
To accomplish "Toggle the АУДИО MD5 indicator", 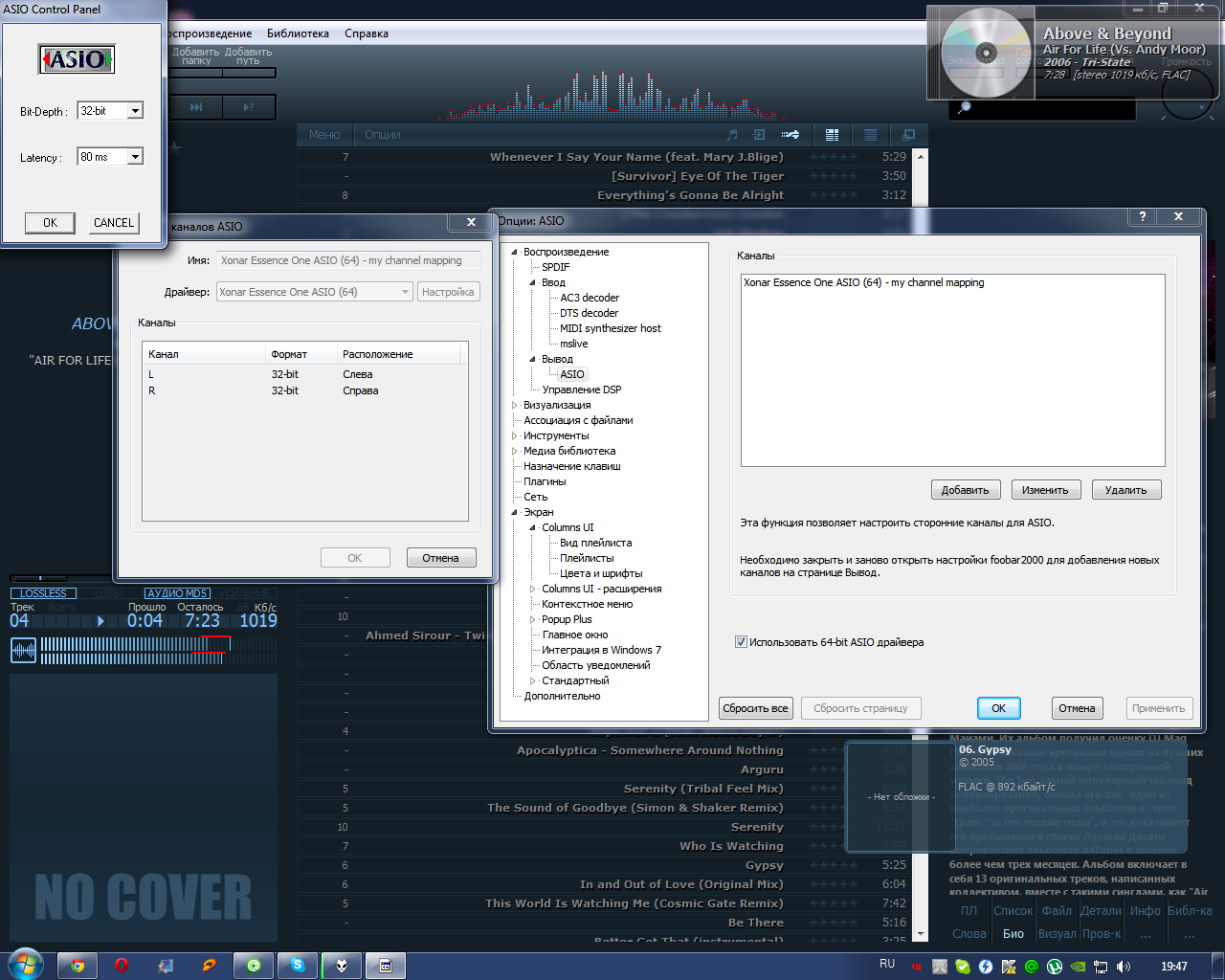I will tap(177, 593).
